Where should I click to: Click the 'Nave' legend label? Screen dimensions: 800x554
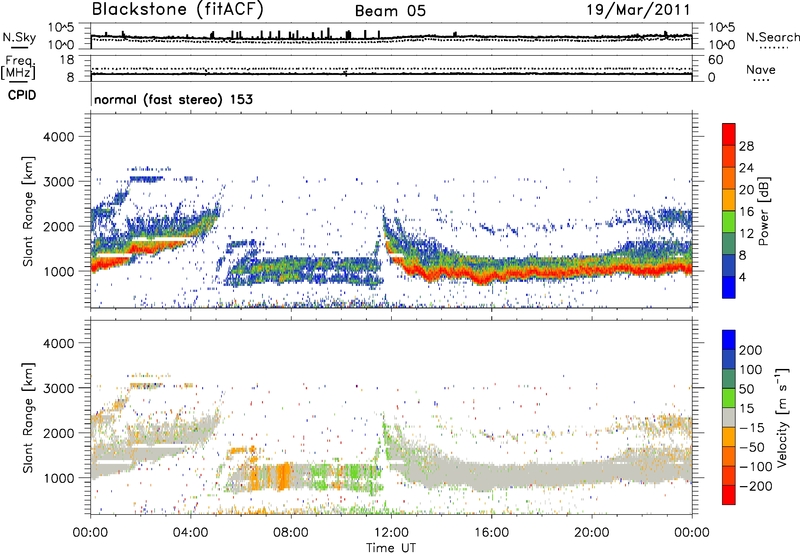tap(761, 70)
